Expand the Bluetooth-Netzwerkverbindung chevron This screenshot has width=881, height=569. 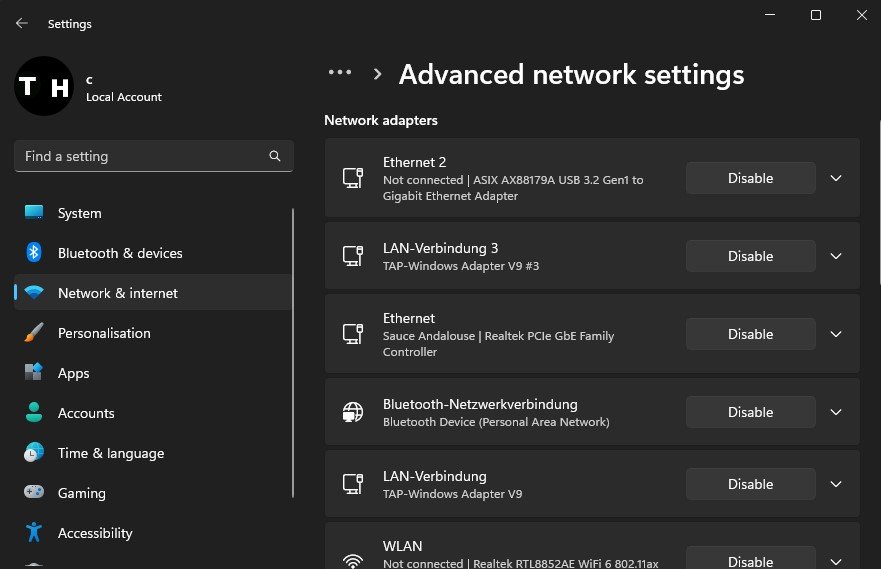click(x=837, y=412)
